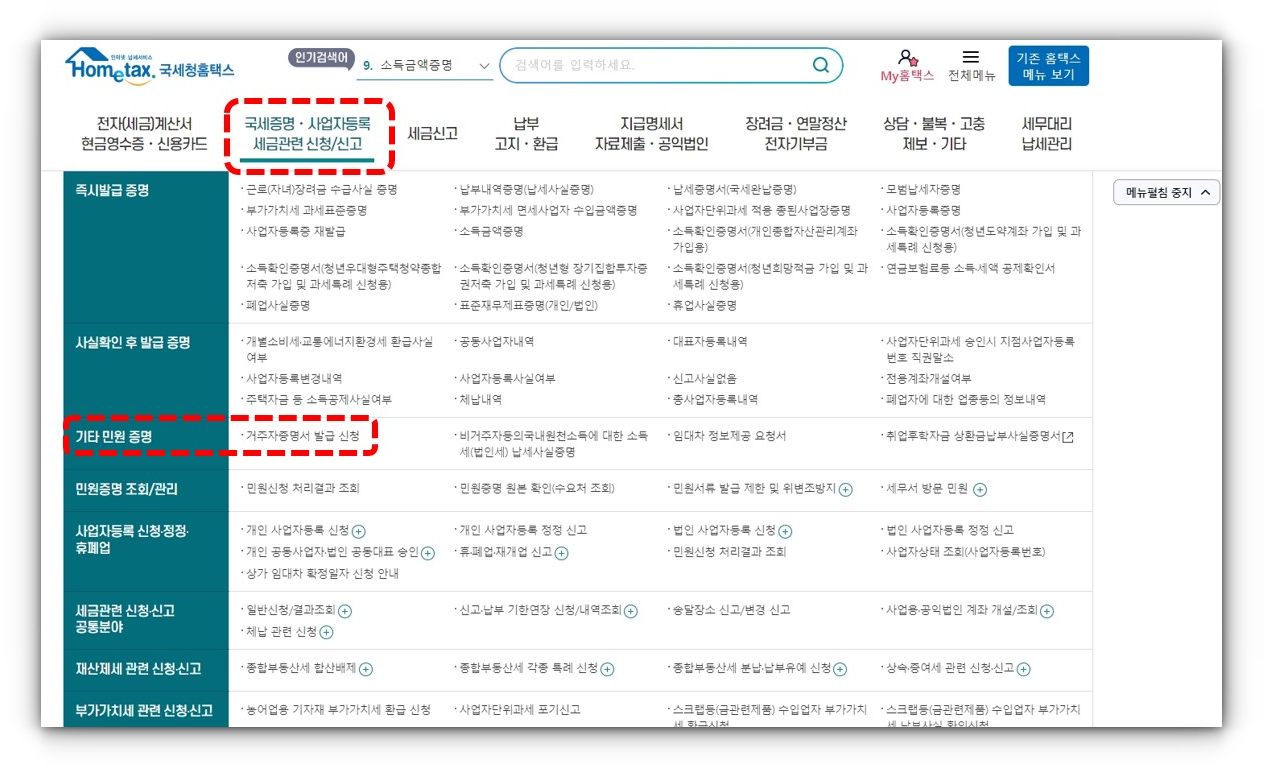
Task: Click plus icon beside 민원서류 발급 제한 및 위변조방지
Action: click(846, 490)
